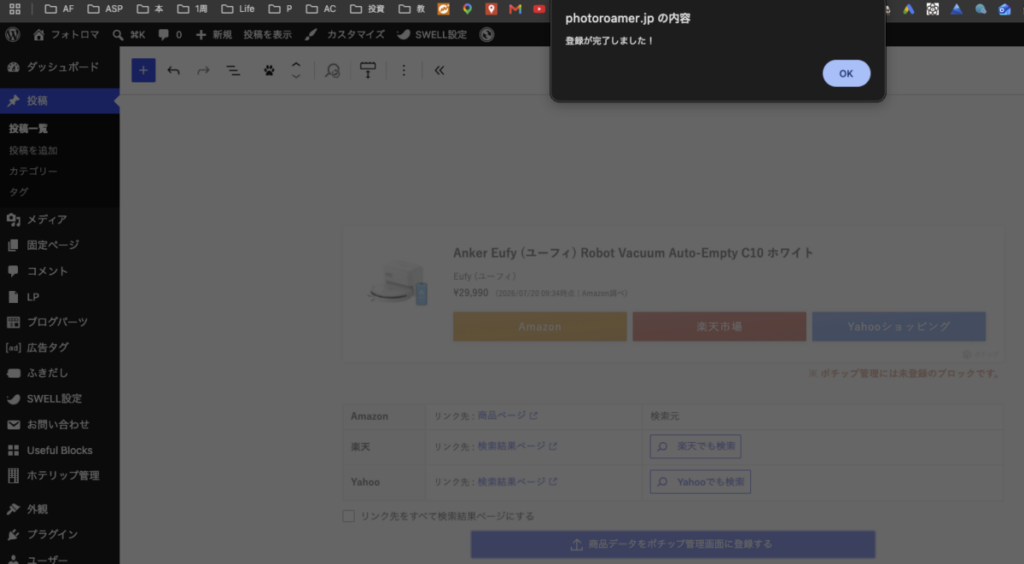
Task: Click the yellow Amazon button
Action: tap(539, 326)
